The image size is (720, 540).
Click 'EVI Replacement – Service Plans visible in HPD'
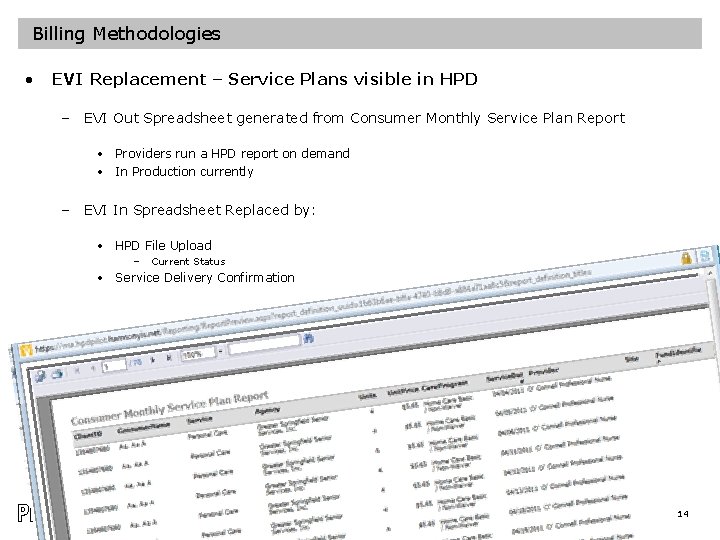point(264,79)
